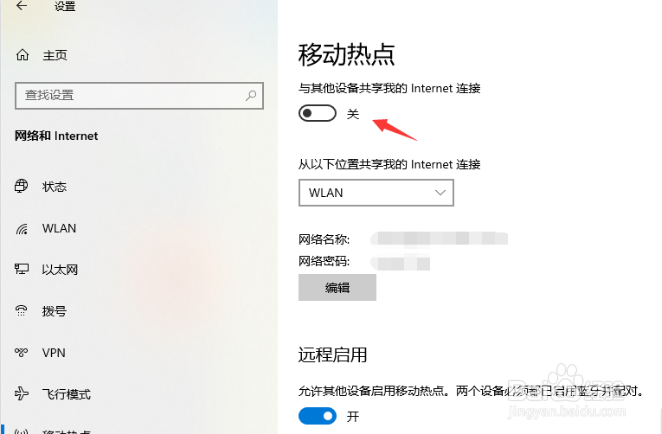The height and width of the screenshot is (434, 662).
Task: Select the 状态 globe icon
Action: [x=22, y=186]
